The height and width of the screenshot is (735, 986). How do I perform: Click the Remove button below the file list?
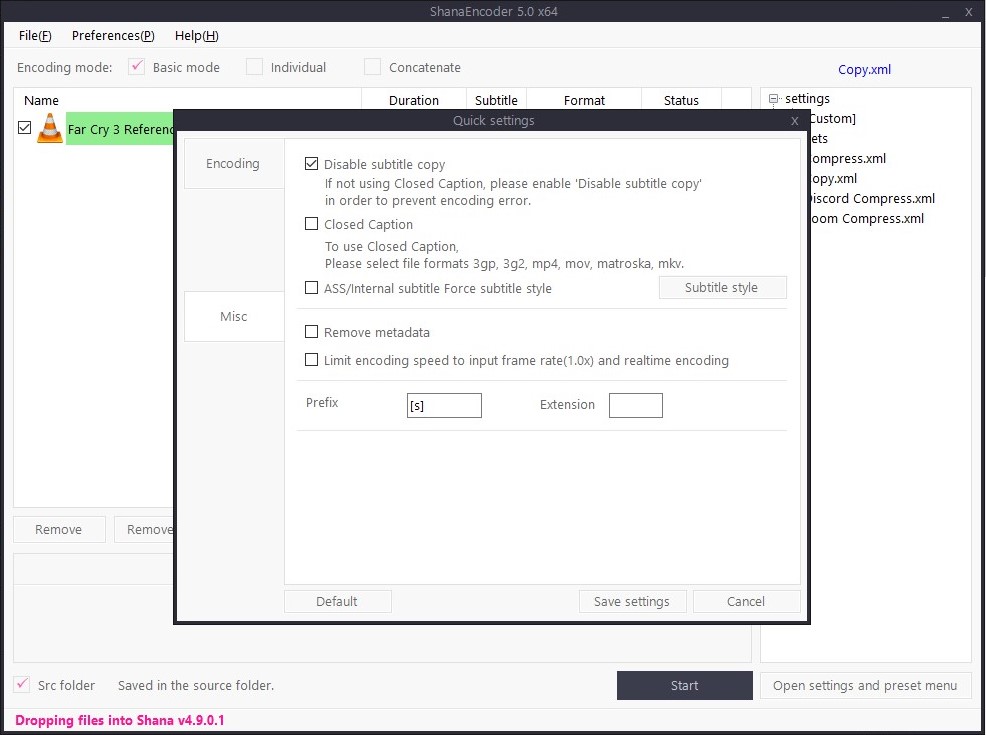[59, 529]
